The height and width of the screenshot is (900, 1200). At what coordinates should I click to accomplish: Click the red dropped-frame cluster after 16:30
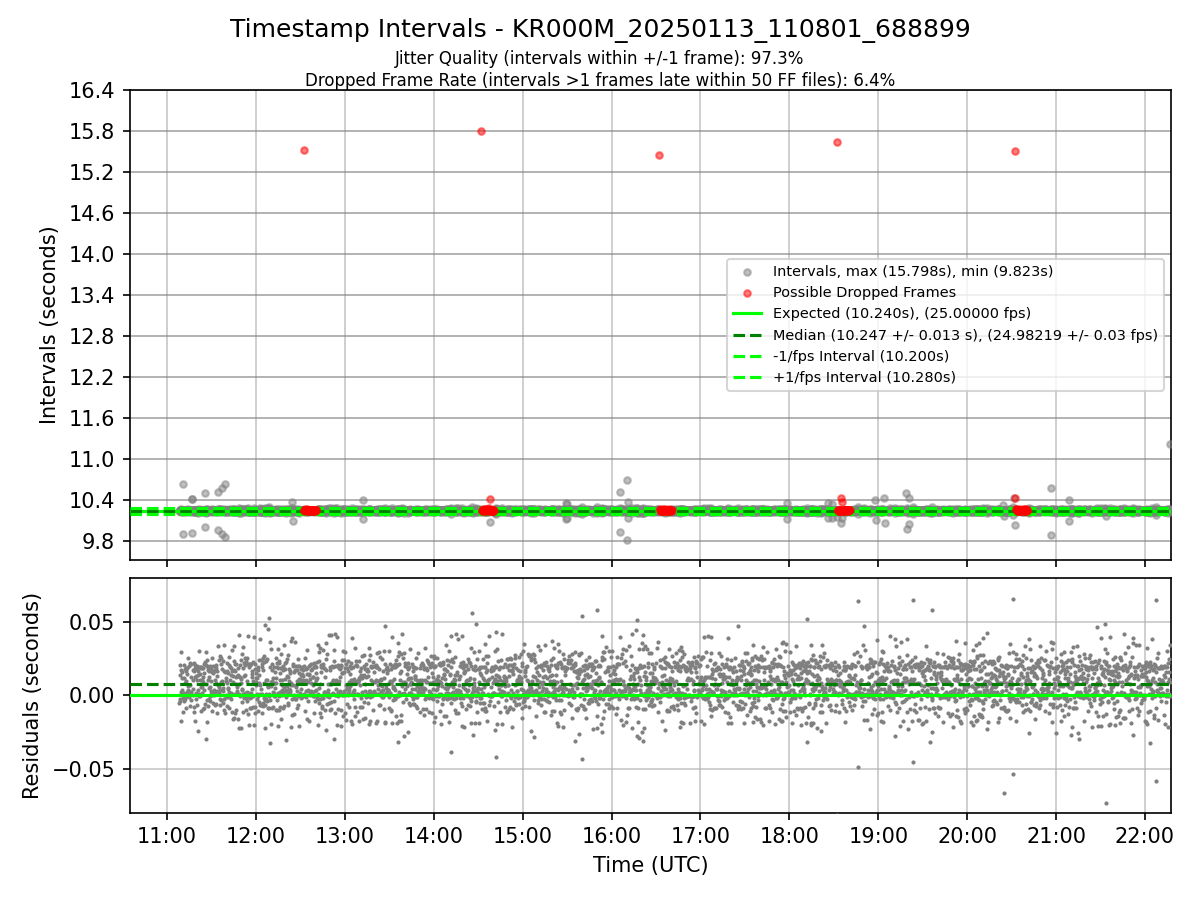666,511
